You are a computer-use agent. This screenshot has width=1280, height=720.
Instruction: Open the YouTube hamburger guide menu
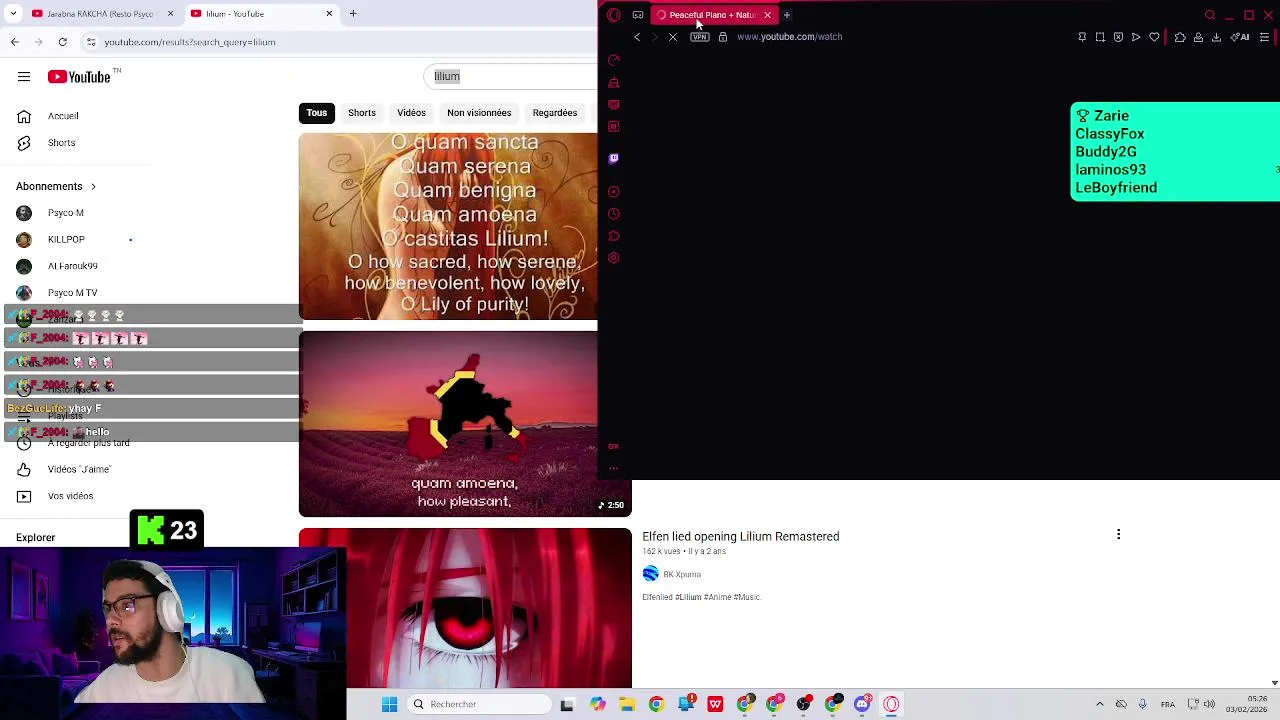point(24,77)
